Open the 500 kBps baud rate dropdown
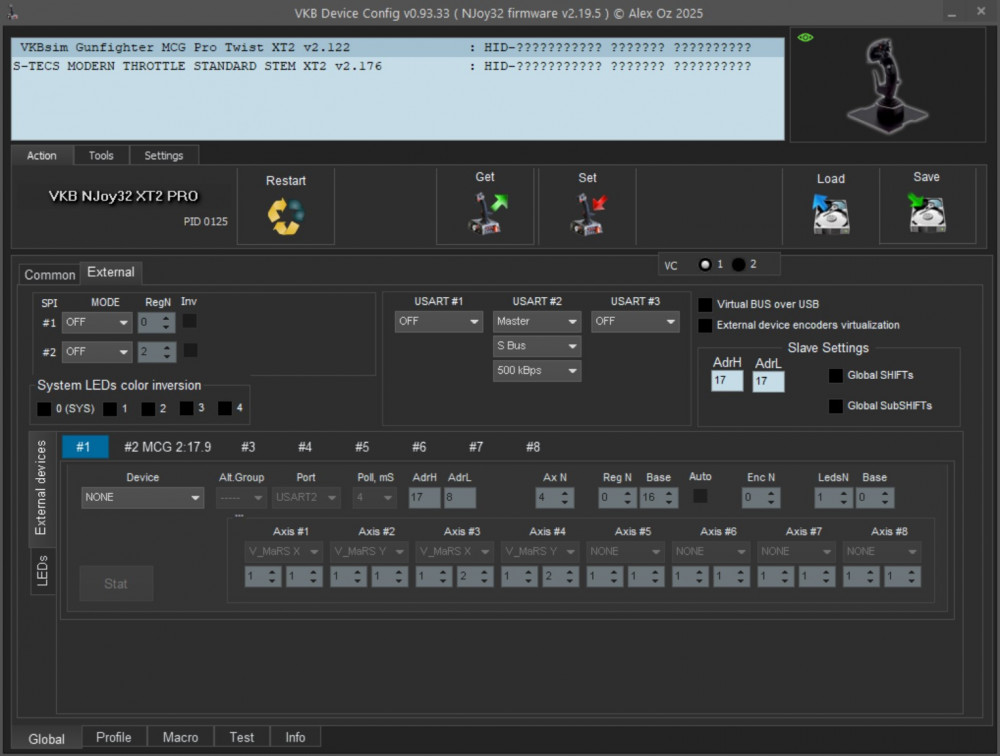This screenshot has width=1000, height=756. click(537, 370)
